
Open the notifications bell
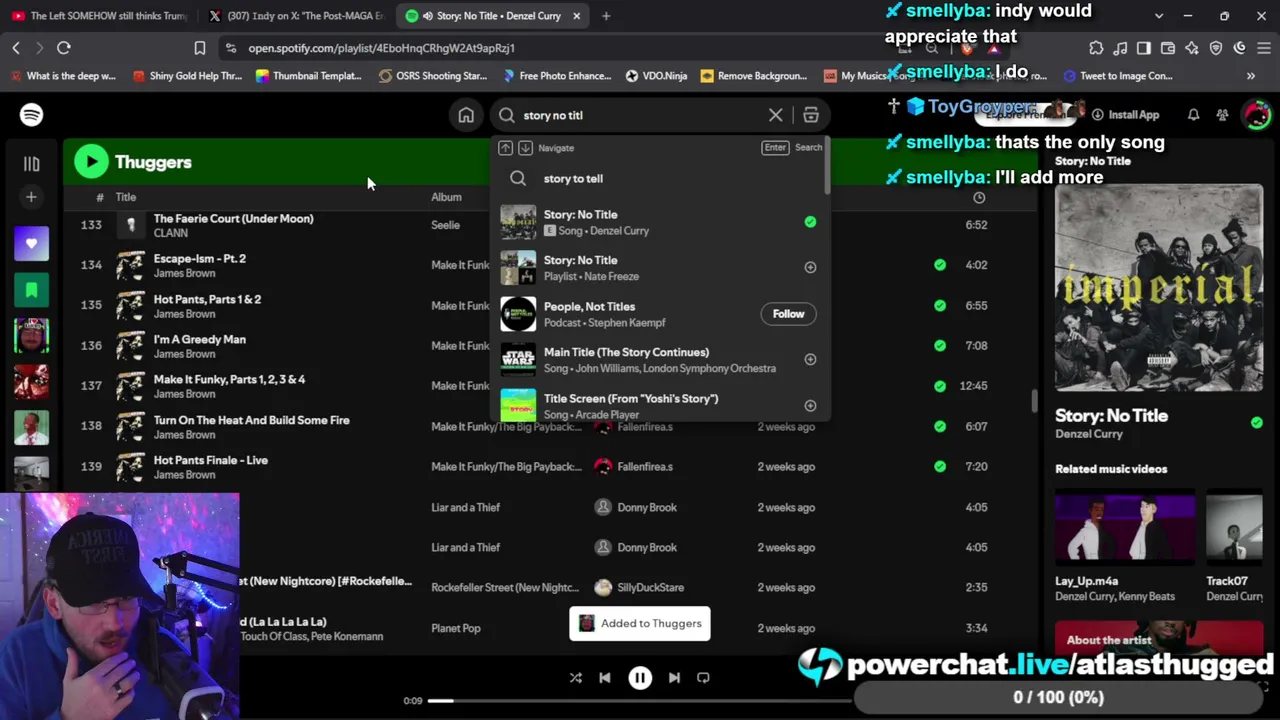coord(1193,115)
